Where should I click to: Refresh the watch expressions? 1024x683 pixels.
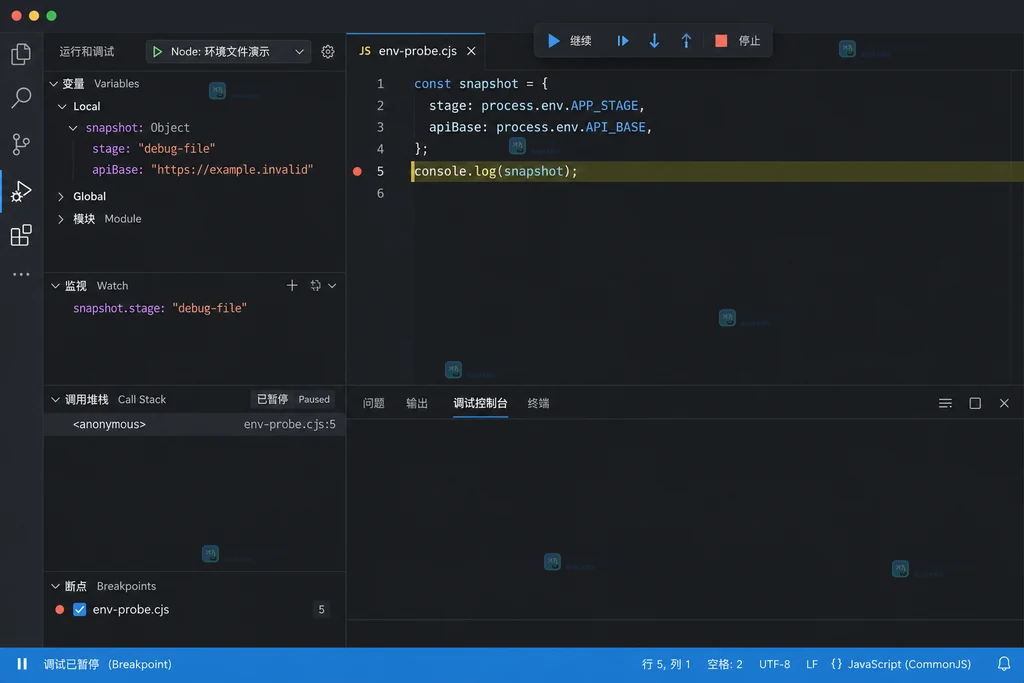[315, 285]
